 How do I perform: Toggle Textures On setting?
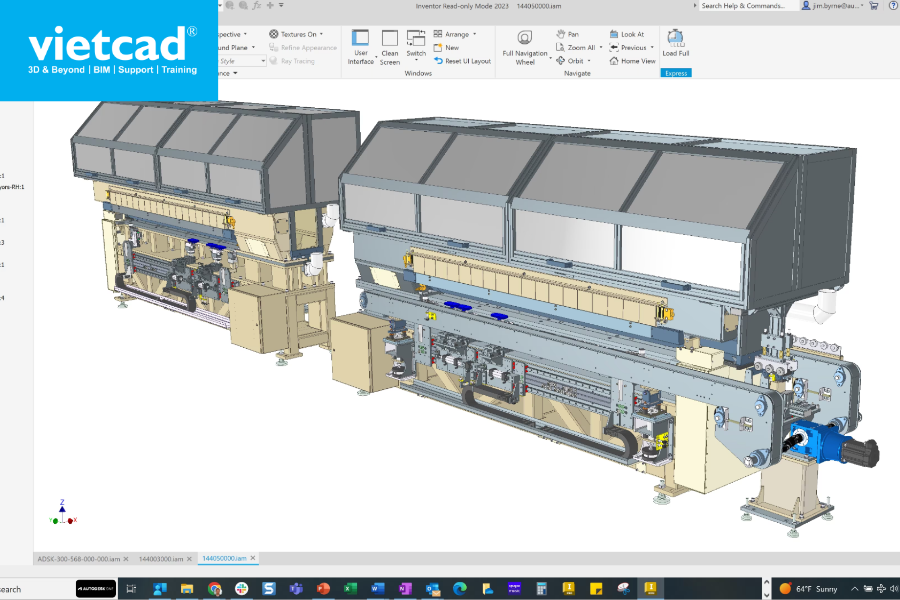(293, 34)
